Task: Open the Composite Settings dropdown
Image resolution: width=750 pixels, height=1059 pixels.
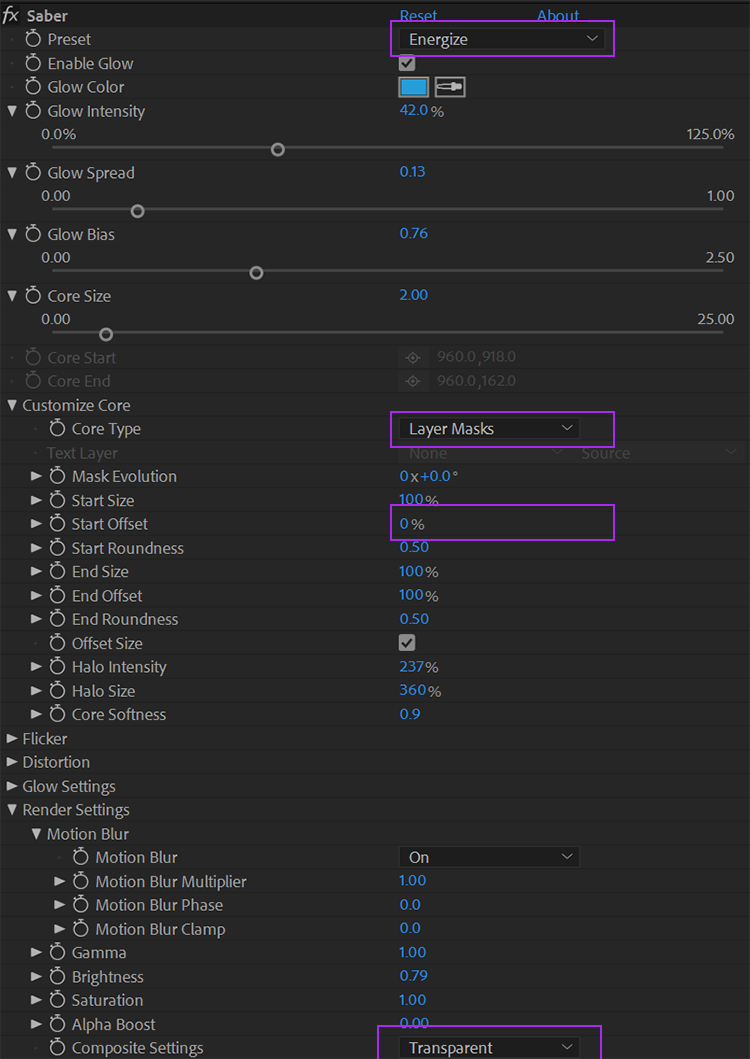Action: click(489, 1048)
